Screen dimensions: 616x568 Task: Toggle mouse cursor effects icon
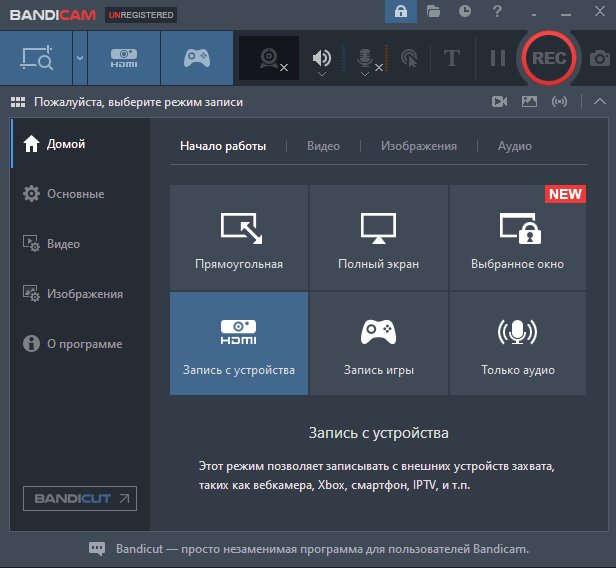click(409, 58)
